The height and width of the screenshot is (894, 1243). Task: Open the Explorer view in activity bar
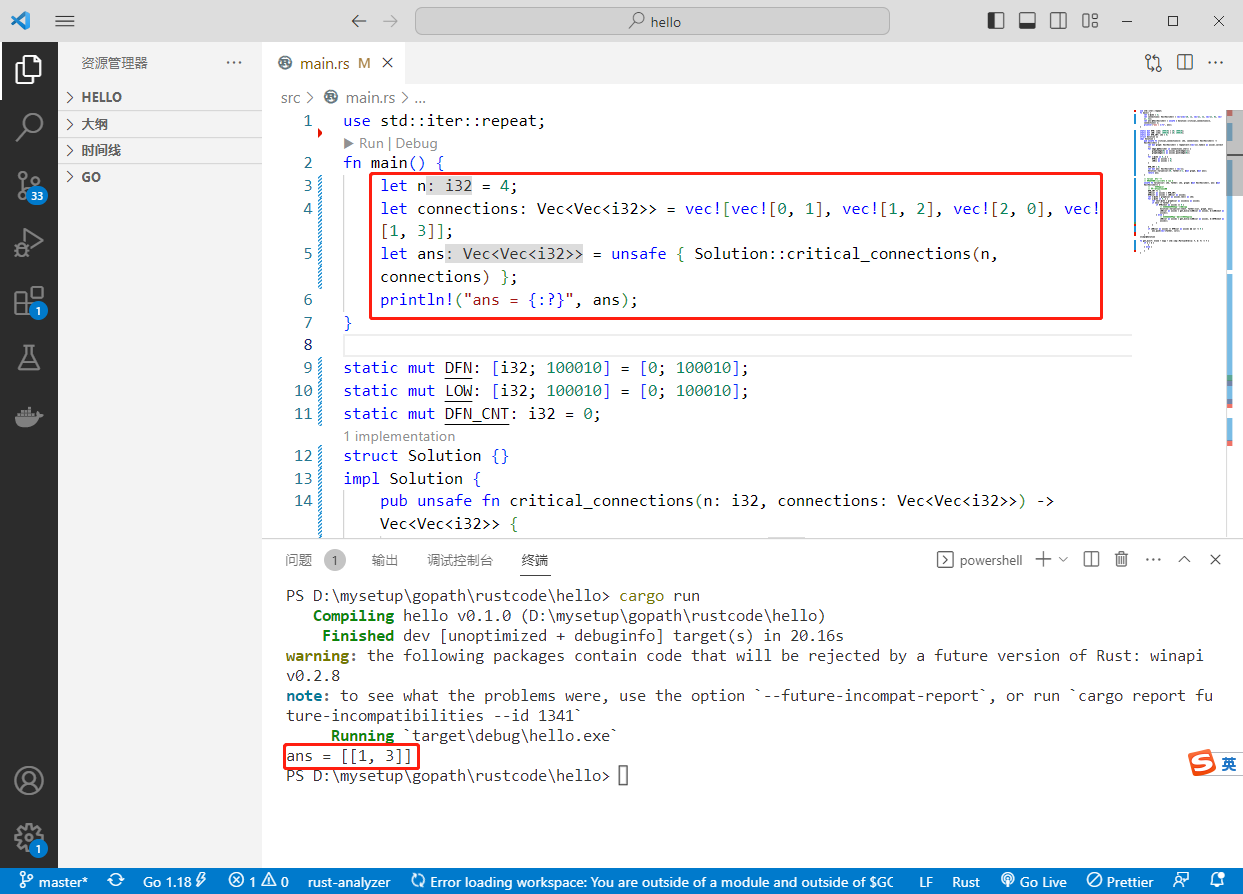point(29,70)
